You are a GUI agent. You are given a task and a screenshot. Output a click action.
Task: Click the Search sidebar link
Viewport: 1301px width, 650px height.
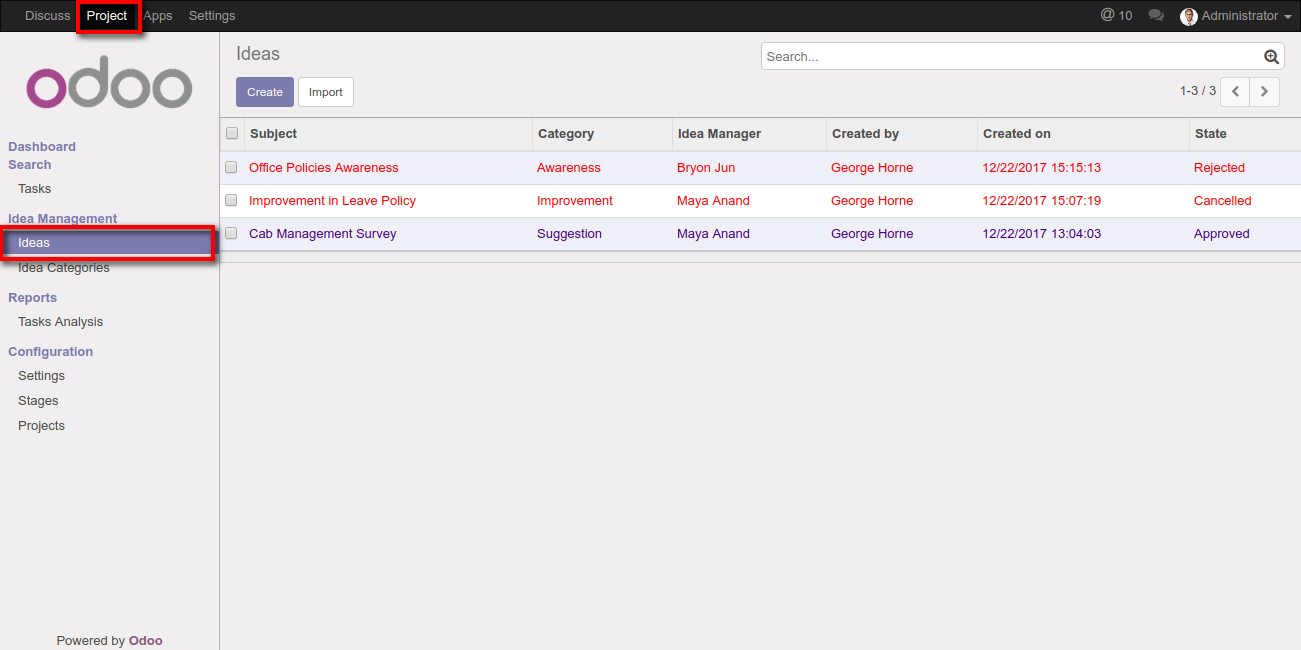click(x=30, y=165)
